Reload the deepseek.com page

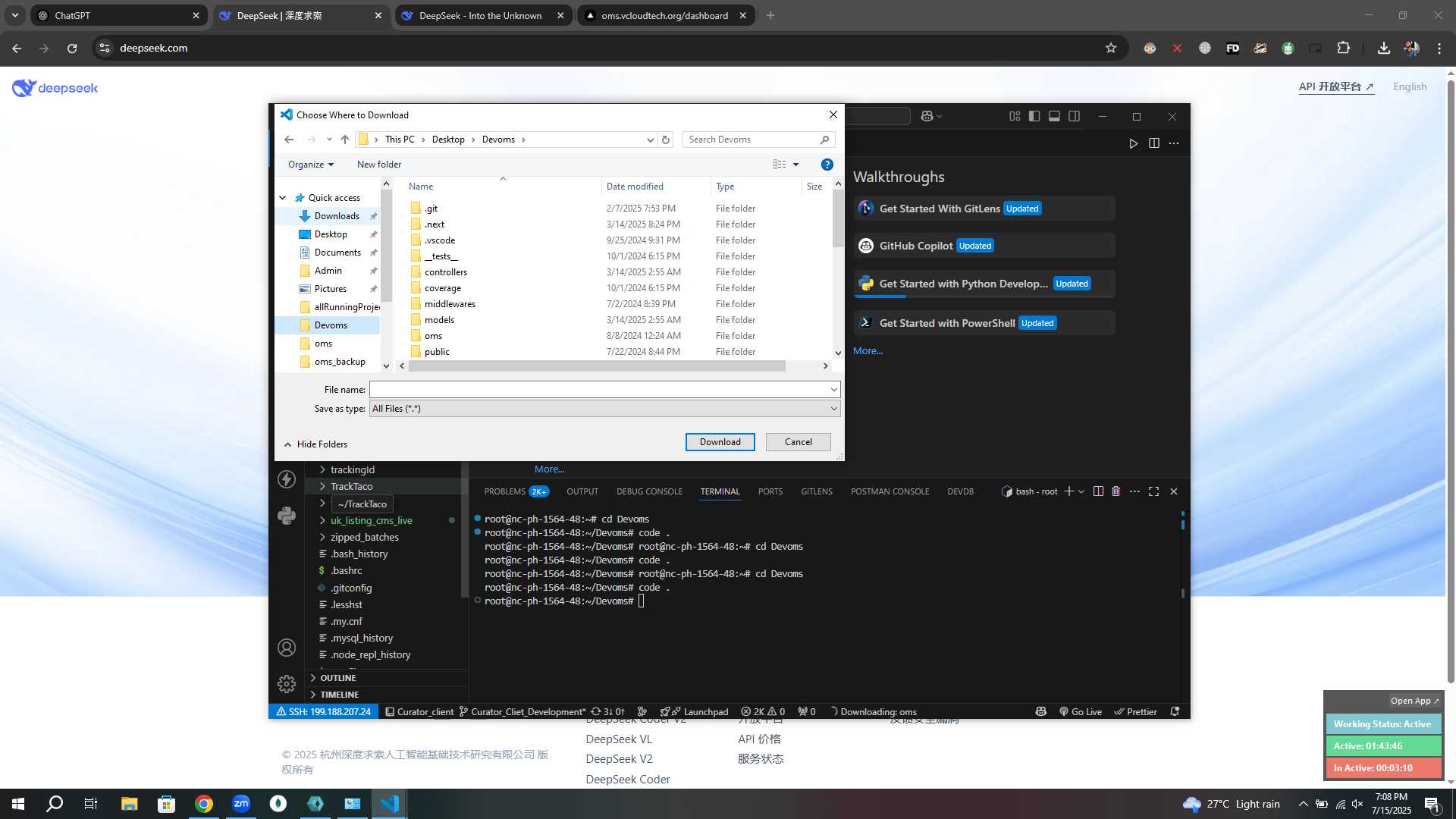[72, 48]
